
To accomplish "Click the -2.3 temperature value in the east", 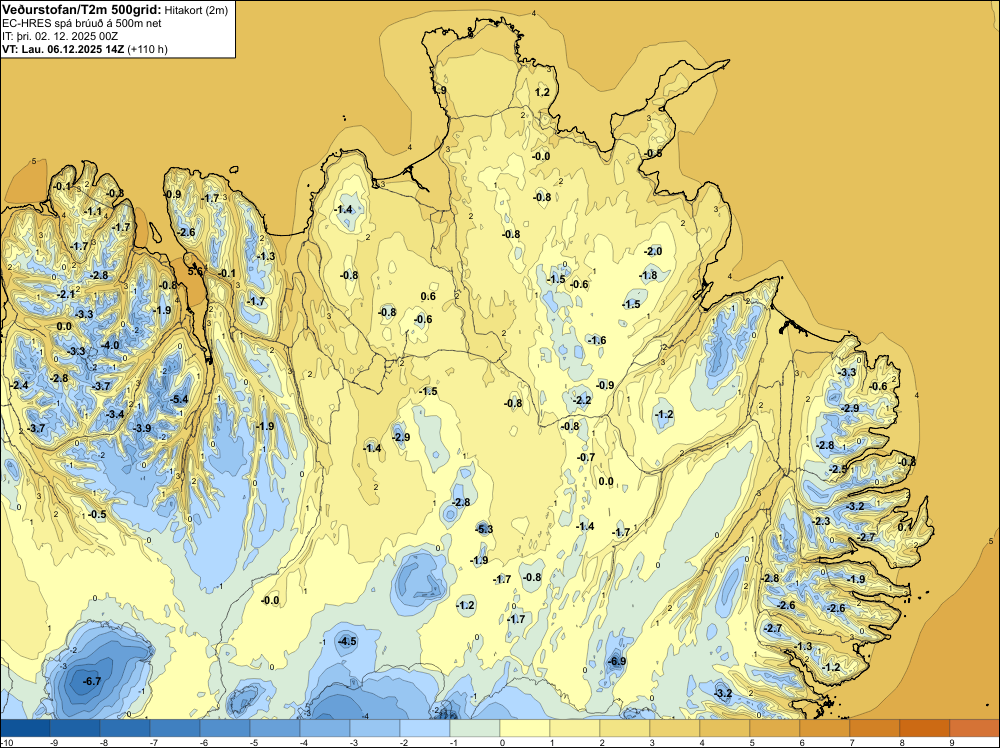I will [822, 521].
